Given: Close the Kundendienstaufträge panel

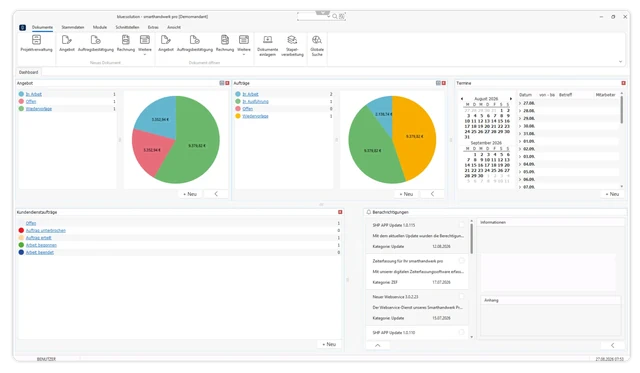Looking at the screenshot, I should click(x=340, y=212).
